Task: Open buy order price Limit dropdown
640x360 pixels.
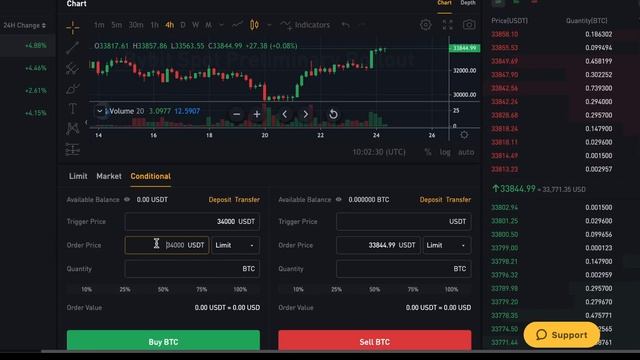Action: coord(236,245)
